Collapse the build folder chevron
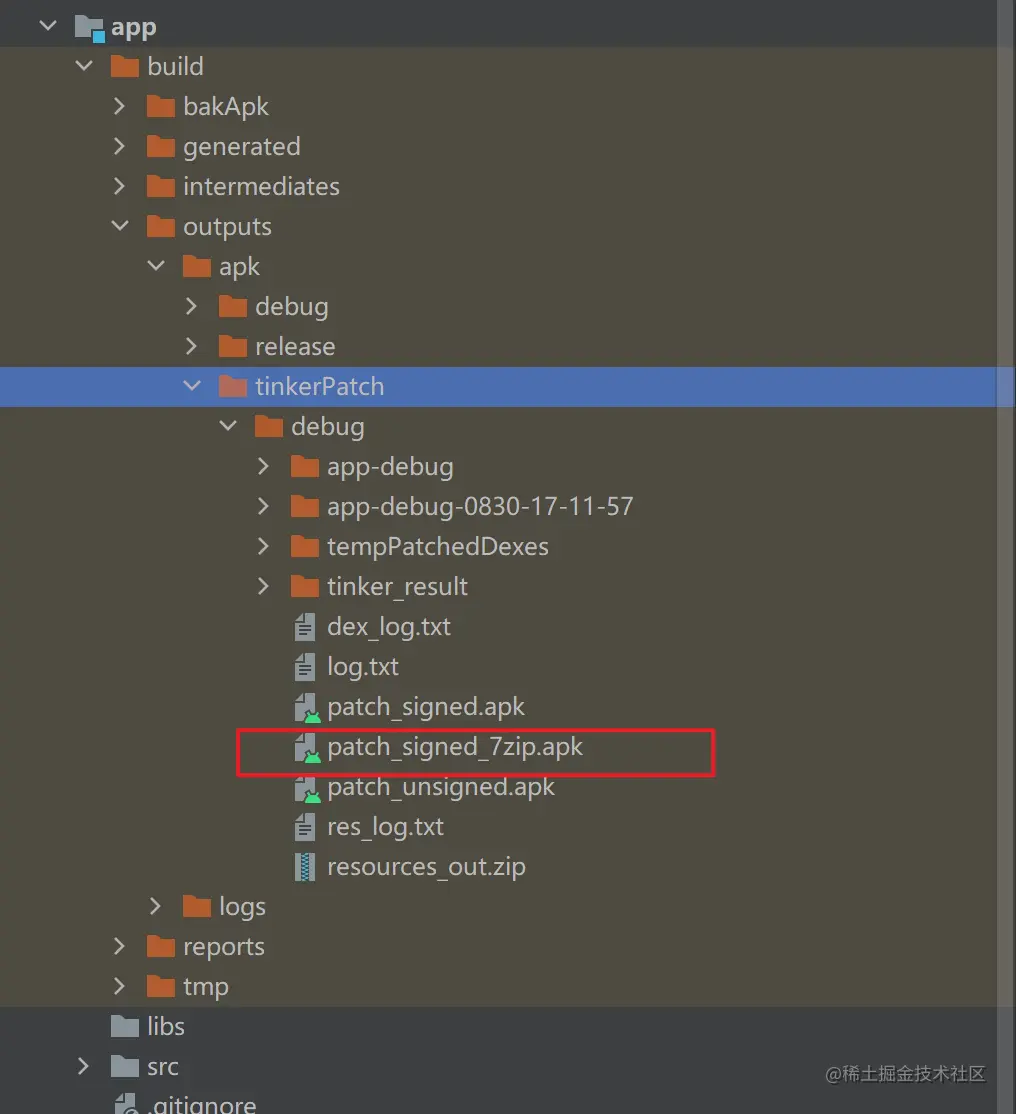 pyautogui.click(x=84, y=66)
